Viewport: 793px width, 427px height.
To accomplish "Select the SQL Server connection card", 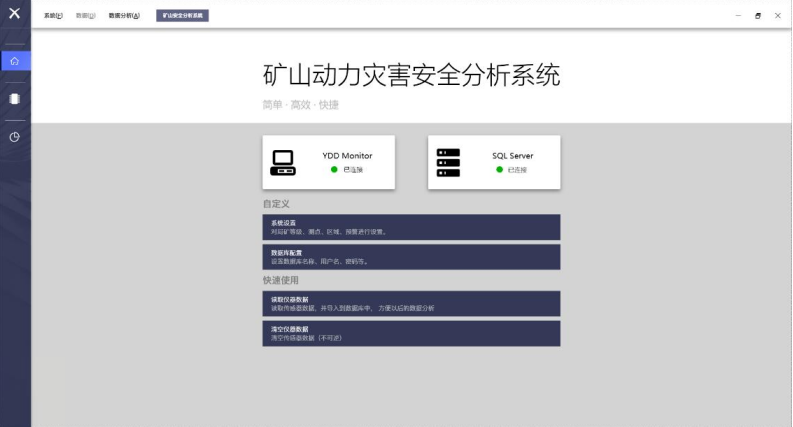I will pyautogui.click(x=493, y=162).
